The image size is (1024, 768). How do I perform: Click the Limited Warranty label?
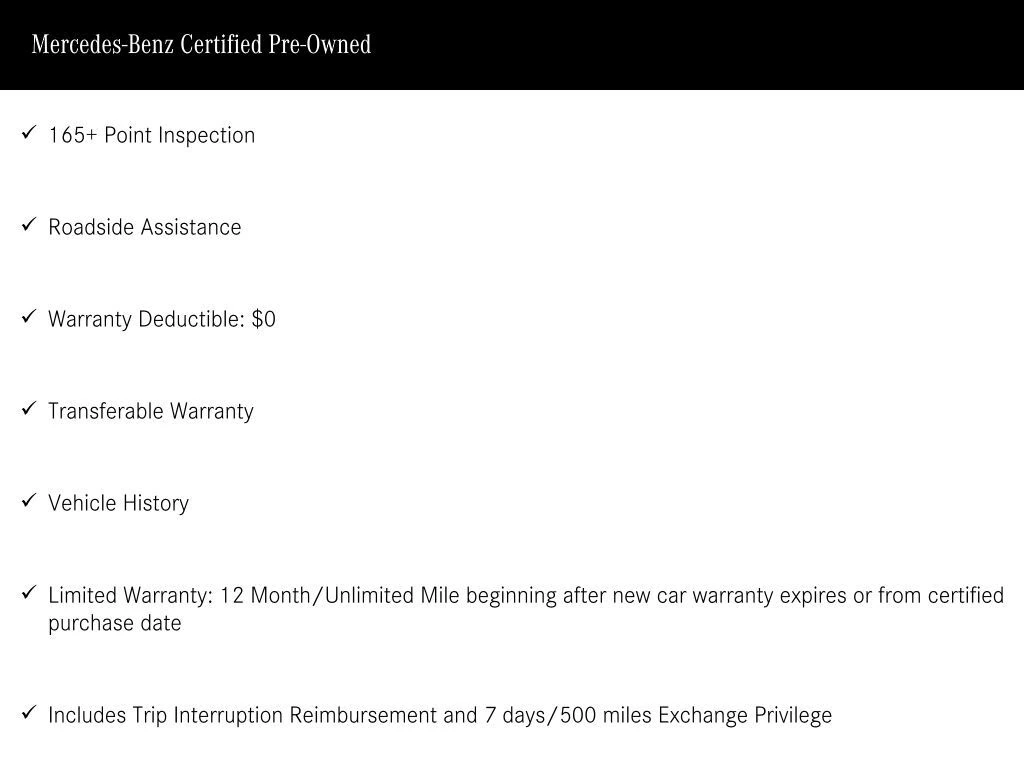[130, 595]
